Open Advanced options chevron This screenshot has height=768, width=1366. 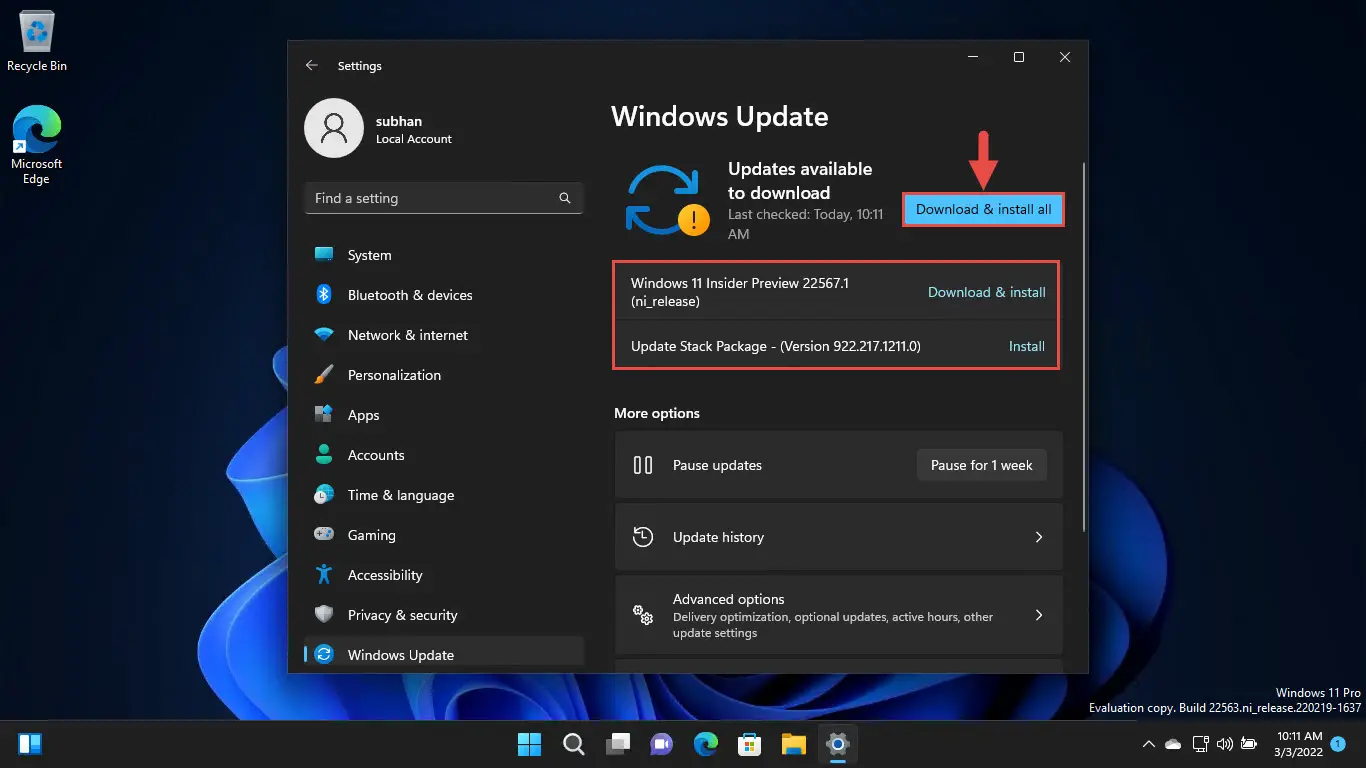point(1039,615)
